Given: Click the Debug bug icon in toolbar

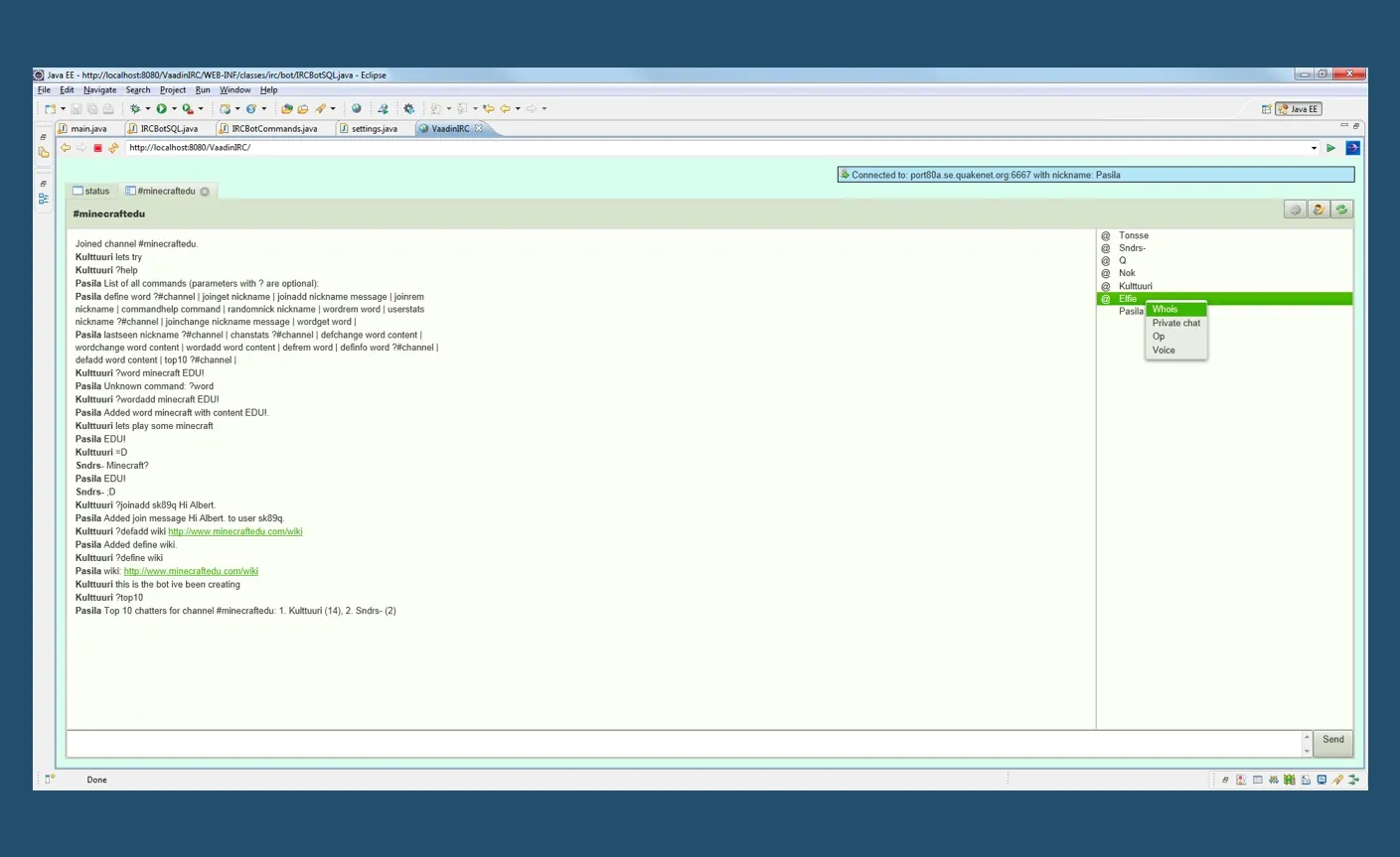Looking at the screenshot, I should coord(135,108).
